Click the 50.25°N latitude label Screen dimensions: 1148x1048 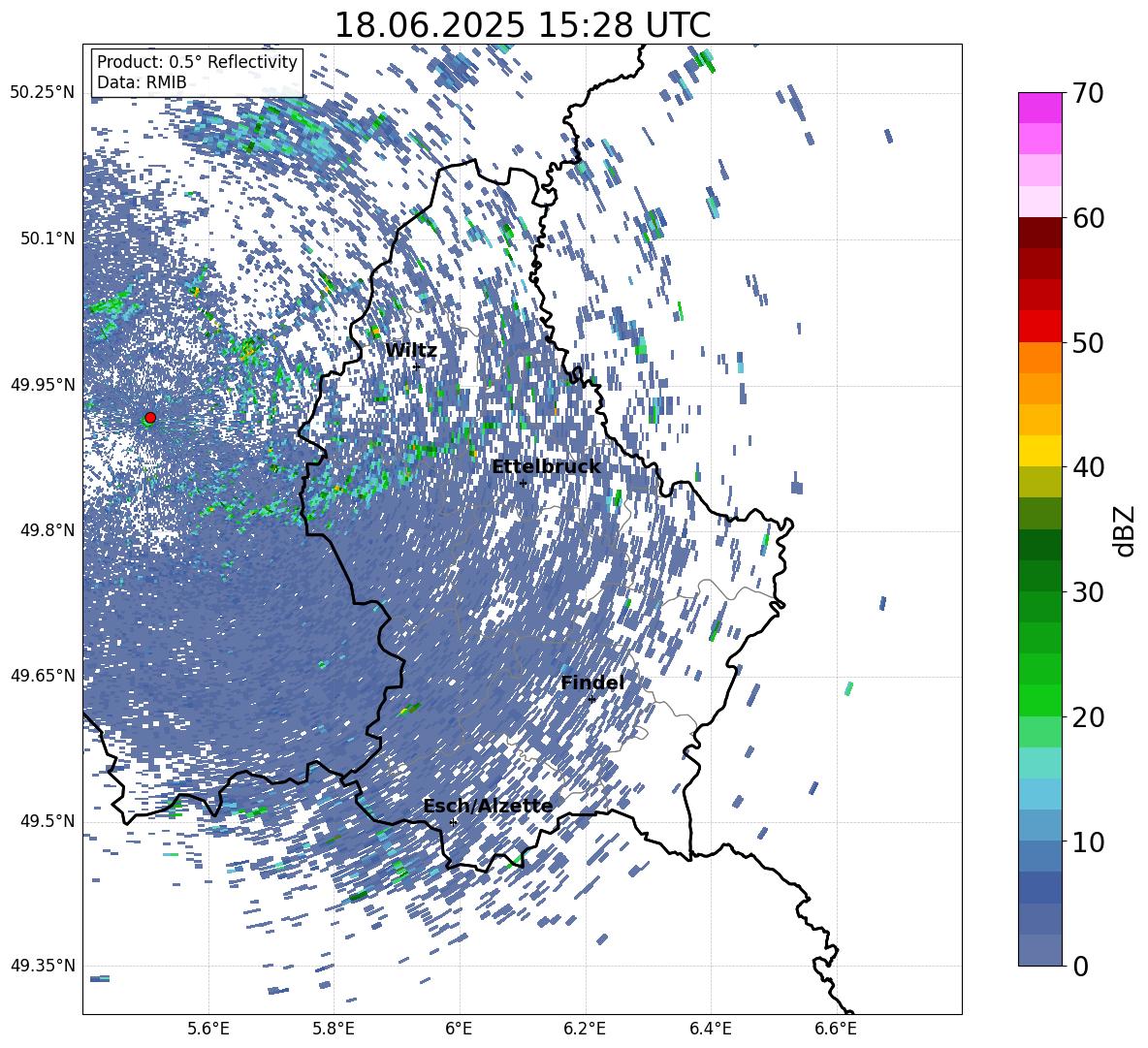pyautogui.click(x=43, y=93)
